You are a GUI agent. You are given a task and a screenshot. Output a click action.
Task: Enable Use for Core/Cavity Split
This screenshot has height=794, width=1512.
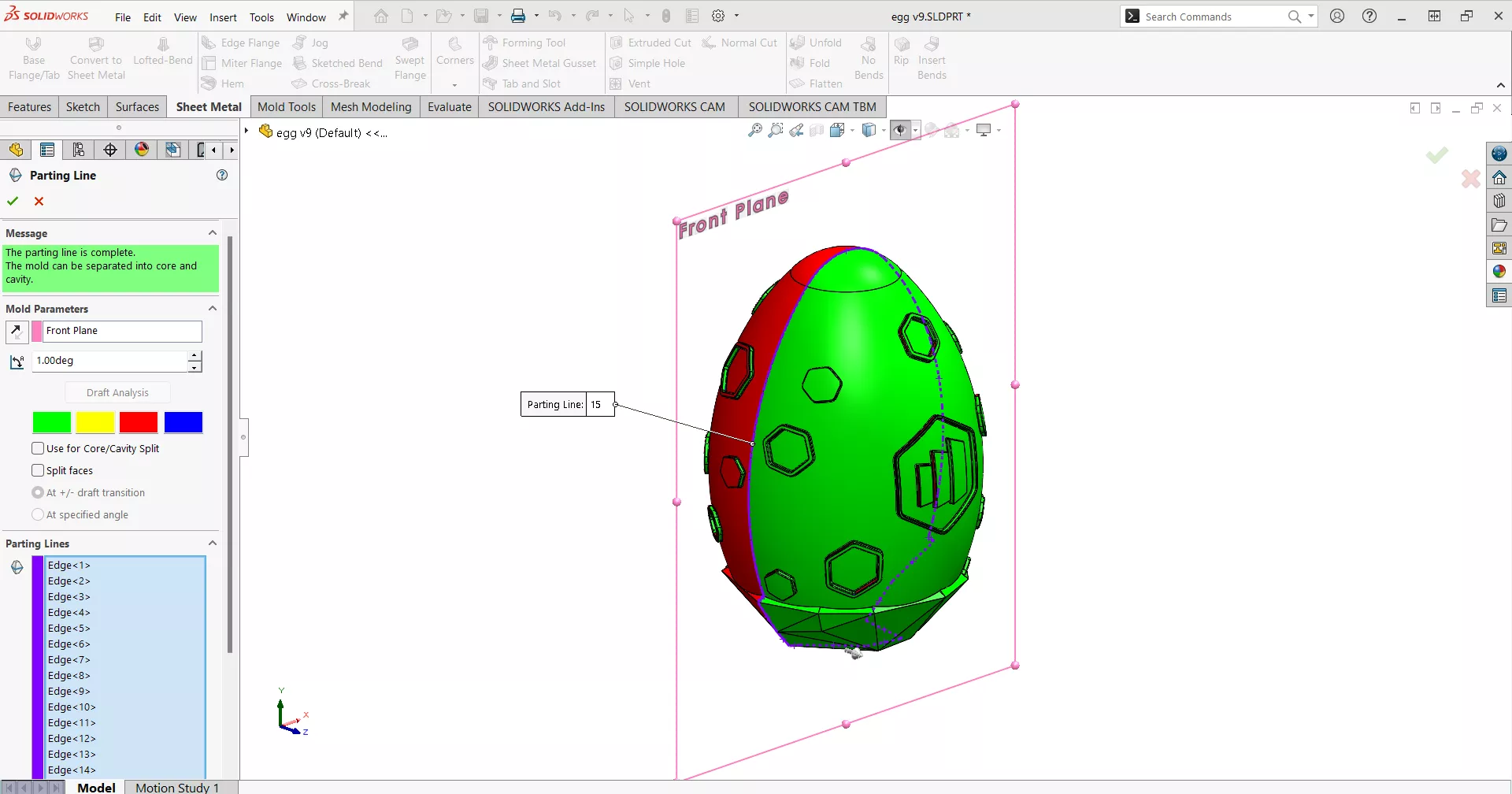pos(38,447)
